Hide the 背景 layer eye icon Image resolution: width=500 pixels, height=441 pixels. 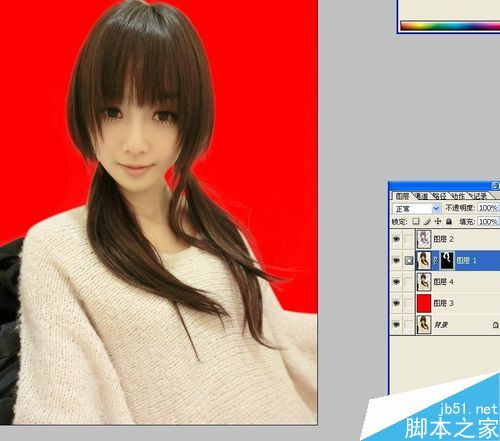coord(396,325)
